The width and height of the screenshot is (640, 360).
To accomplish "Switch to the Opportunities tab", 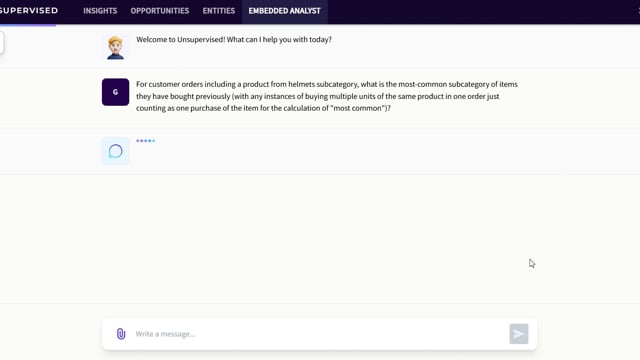I will [160, 11].
